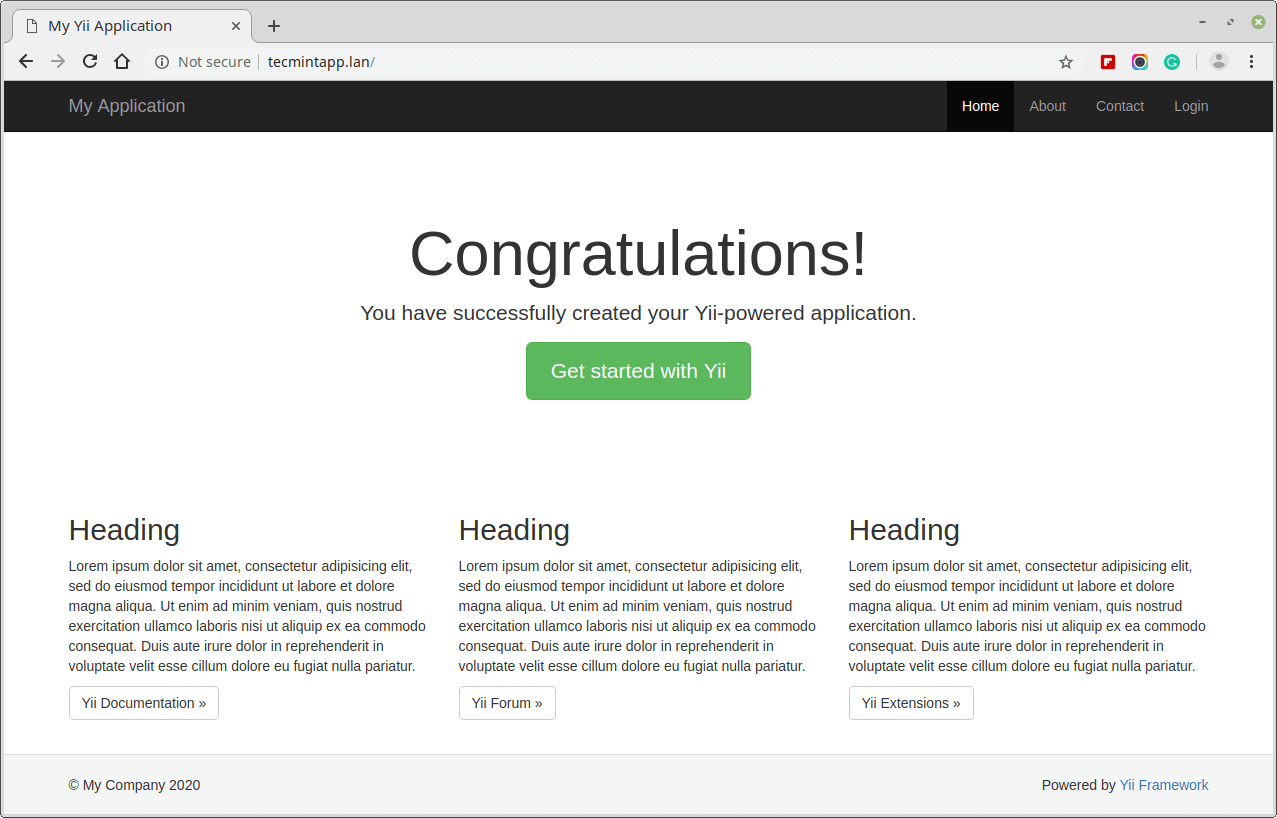
Task: Open the Chrome profile avatar
Action: pyautogui.click(x=1219, y=62)
